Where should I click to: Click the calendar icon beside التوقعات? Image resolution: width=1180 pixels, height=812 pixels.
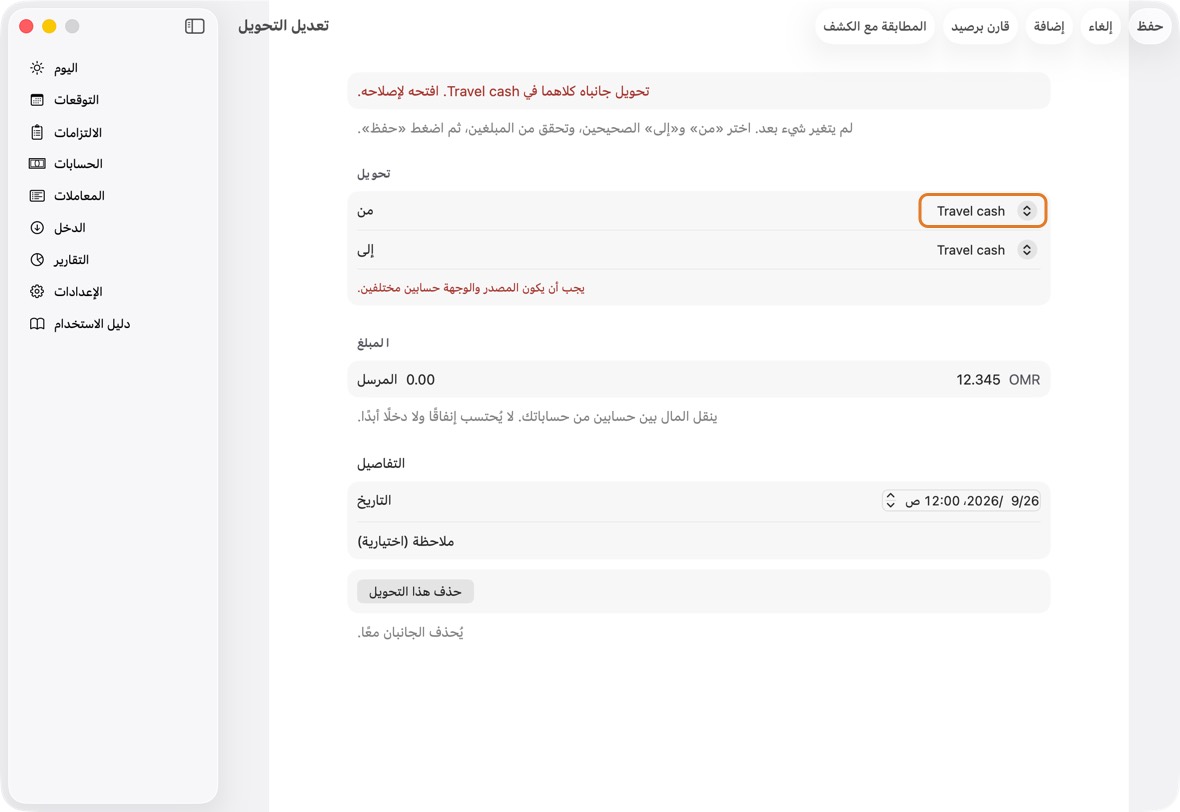point(37,100)
